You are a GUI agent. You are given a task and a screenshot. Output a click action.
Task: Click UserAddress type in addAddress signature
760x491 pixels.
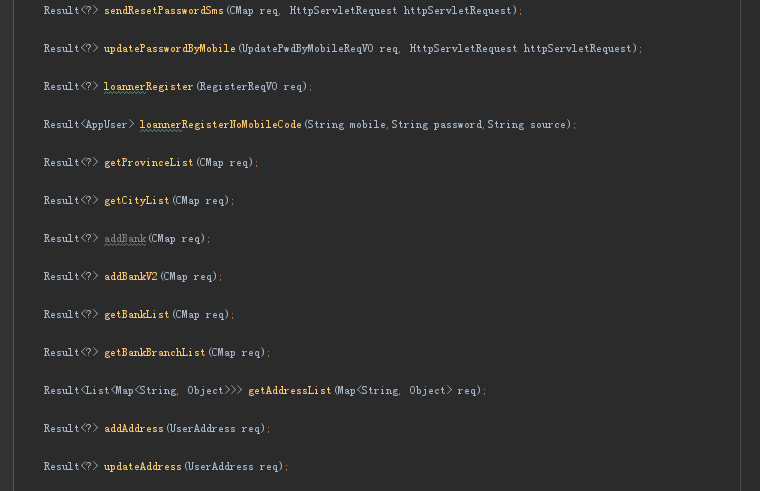click(x=203, y=428)
